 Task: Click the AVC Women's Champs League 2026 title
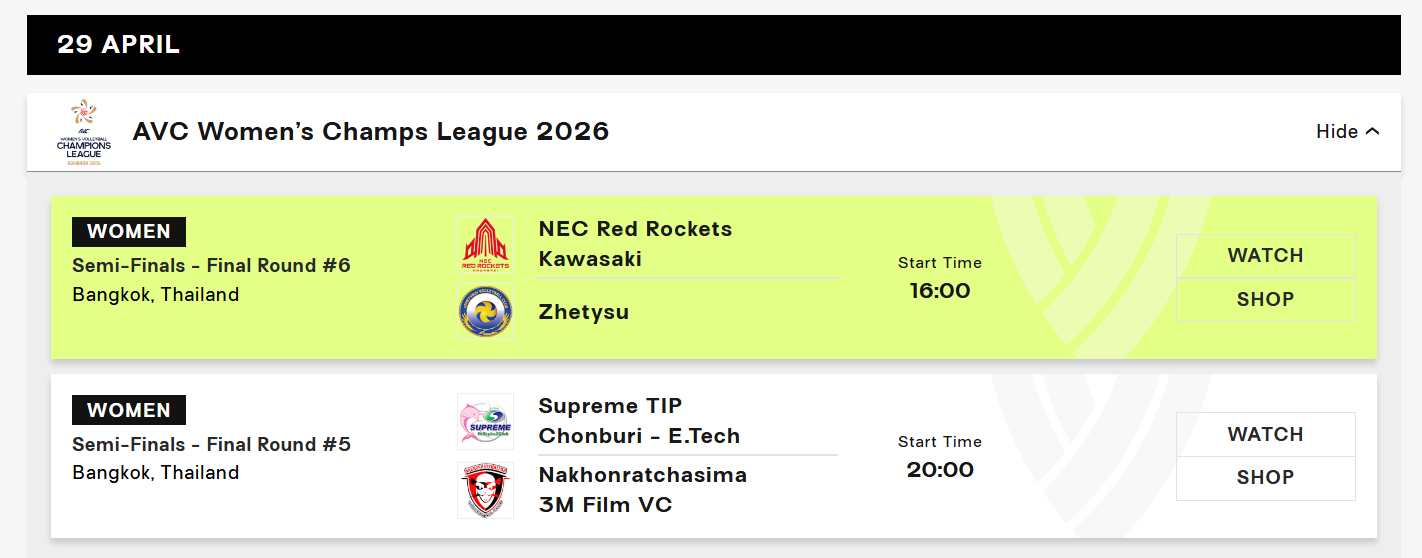(x=371, y=132)
